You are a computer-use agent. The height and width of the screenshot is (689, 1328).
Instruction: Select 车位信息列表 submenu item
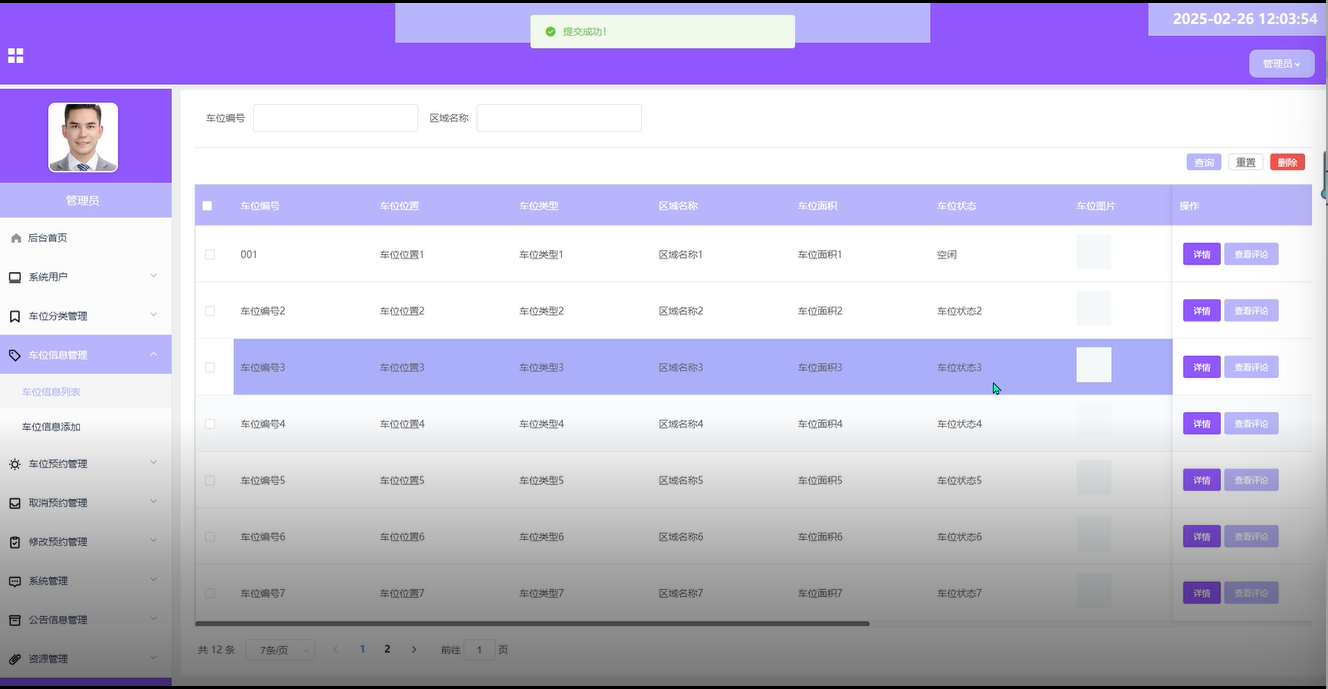(x=86, y=392)
